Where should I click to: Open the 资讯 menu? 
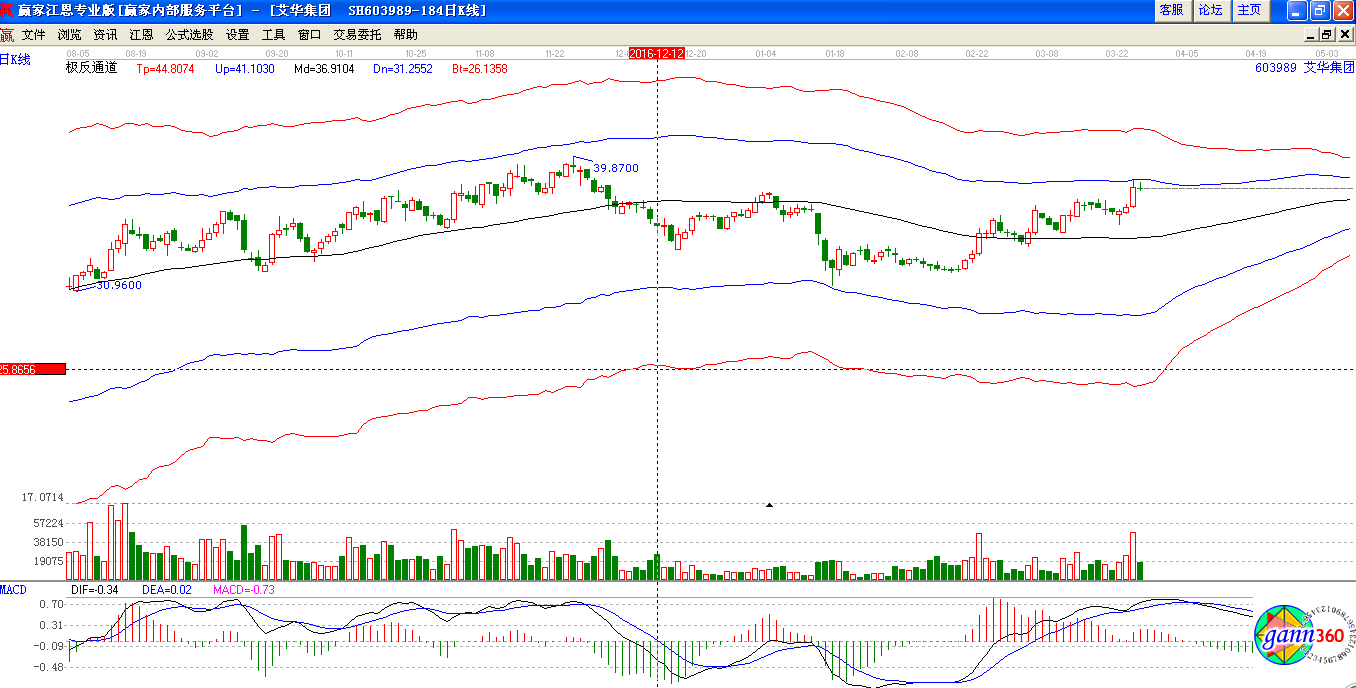105,34
